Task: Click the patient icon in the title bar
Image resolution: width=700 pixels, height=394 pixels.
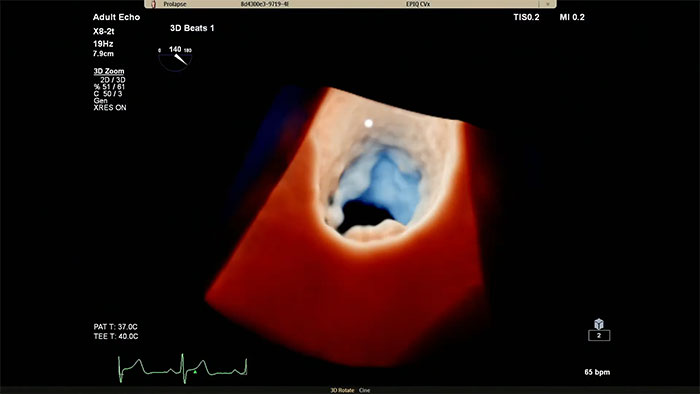Action: click(x=154, y=4)
